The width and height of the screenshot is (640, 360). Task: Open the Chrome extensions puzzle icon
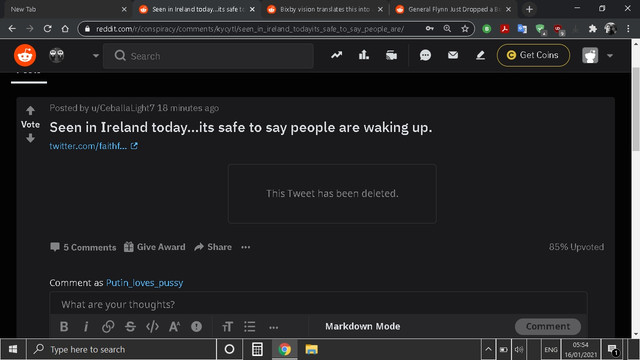(593, 29)
